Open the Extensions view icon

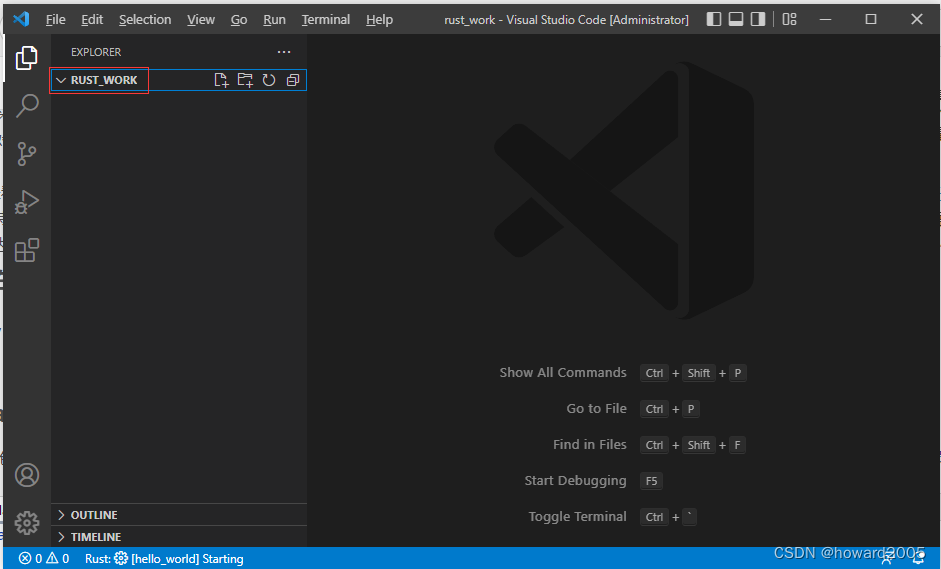[x=26, y=250]
